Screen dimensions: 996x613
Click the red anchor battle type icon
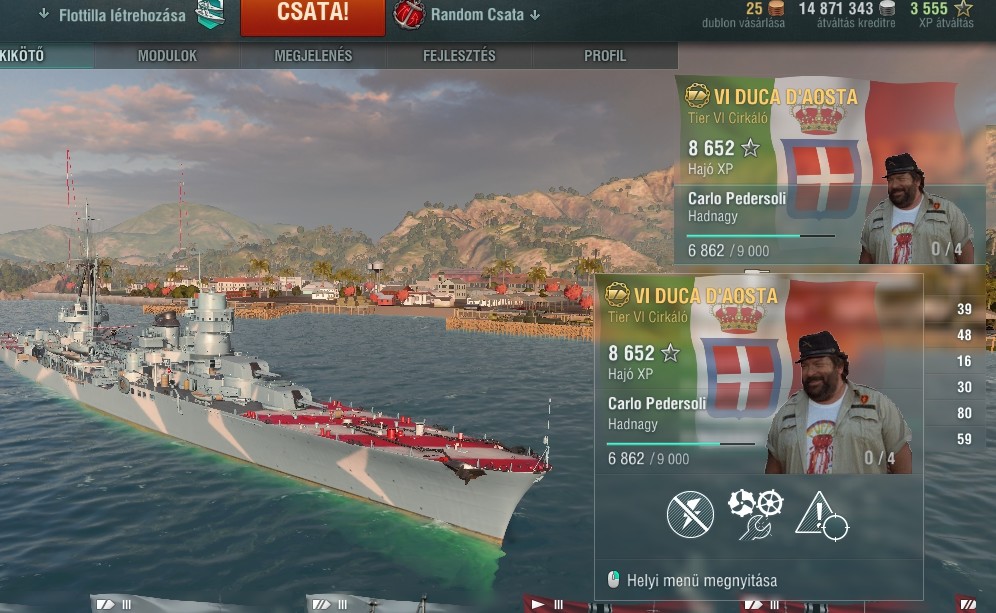408,15
